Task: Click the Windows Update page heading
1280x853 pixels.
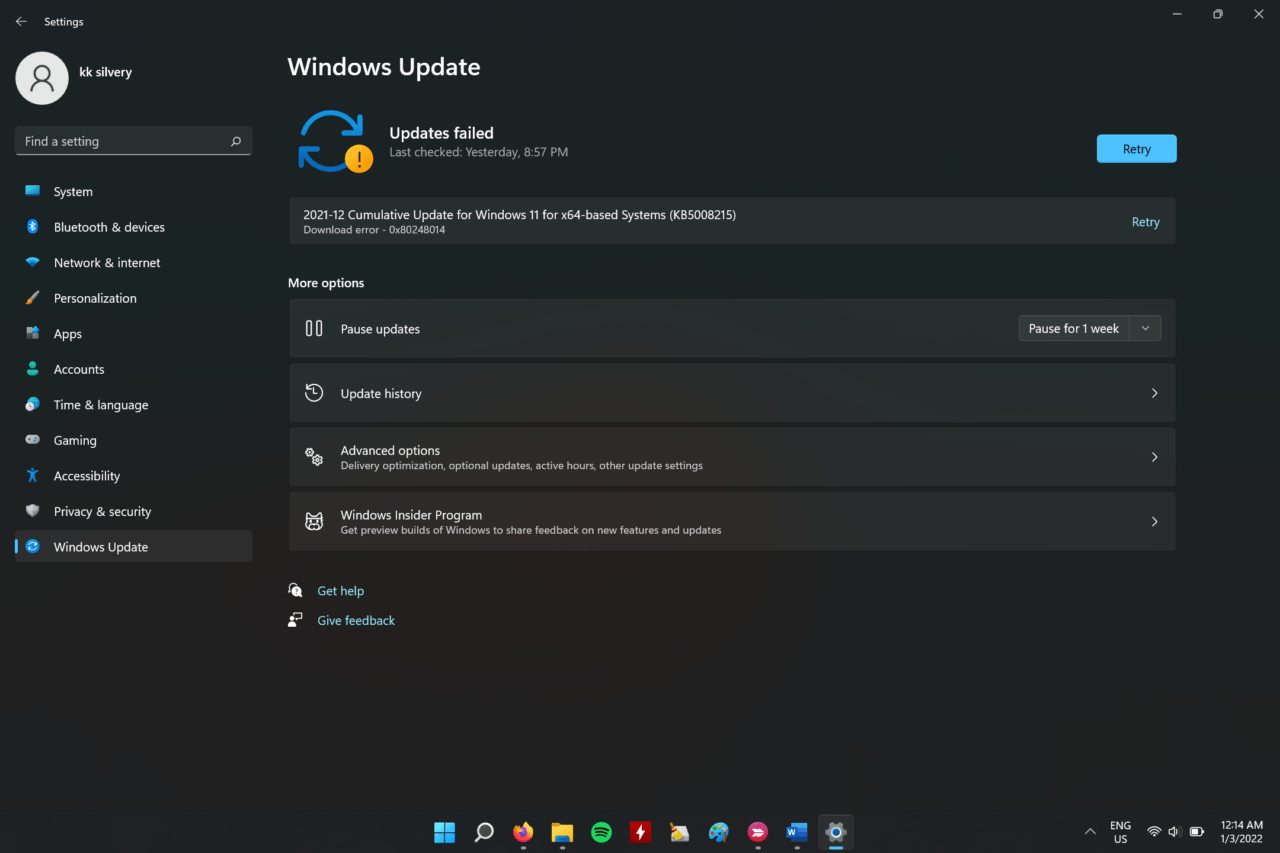Action: [384, 67]
